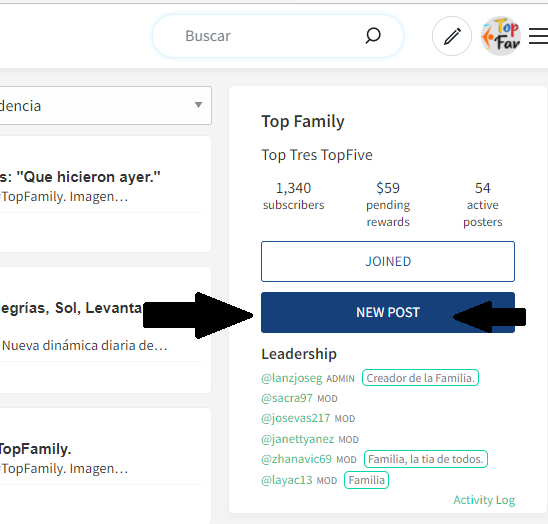Open the hamburger menu icon
548x524 pixels.
tap(538, 36)
